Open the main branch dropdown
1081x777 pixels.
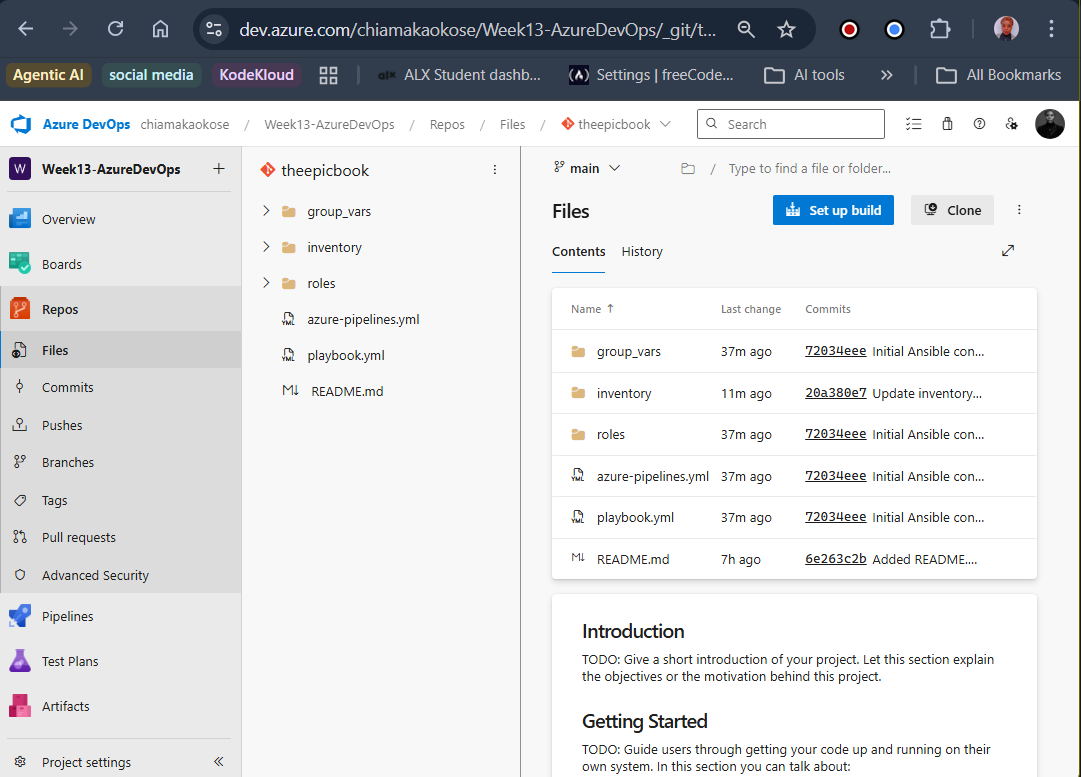pyautogui.click(x=587, y=168)
